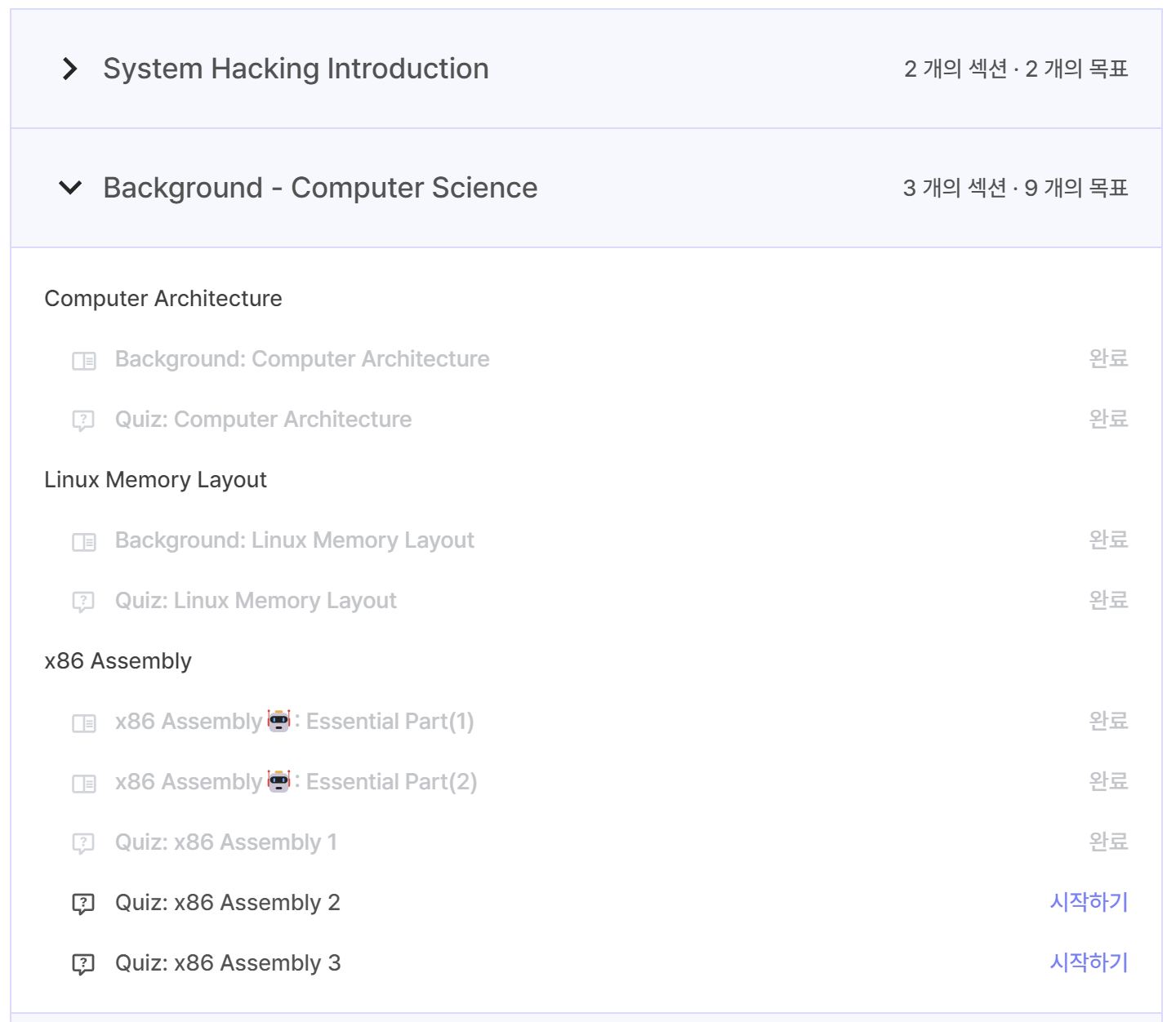Click the quiz icon for Quiz: Computer Architecture

pos(83,420)
